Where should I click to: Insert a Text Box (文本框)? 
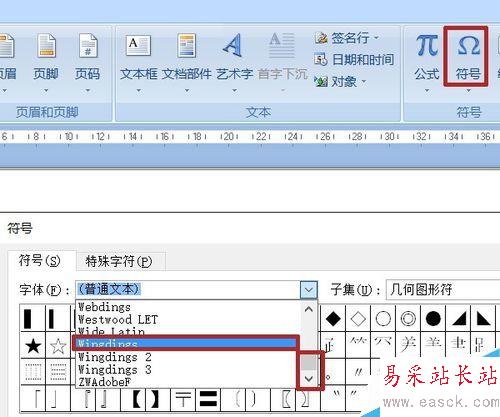click(x=138, y=62)
